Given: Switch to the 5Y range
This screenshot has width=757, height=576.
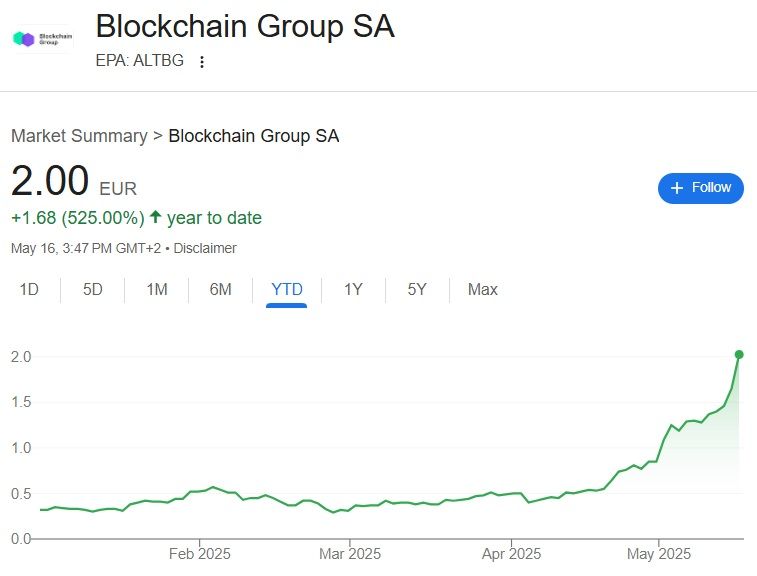Looking at the screenshot, I should [417, 290].
